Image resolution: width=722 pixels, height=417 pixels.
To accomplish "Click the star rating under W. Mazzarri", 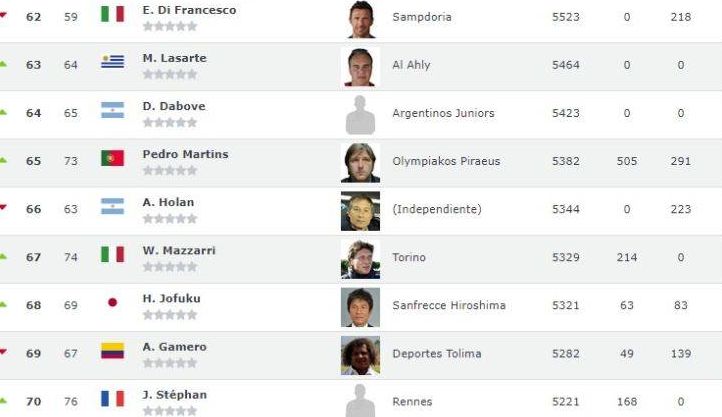I will [169, 267].
